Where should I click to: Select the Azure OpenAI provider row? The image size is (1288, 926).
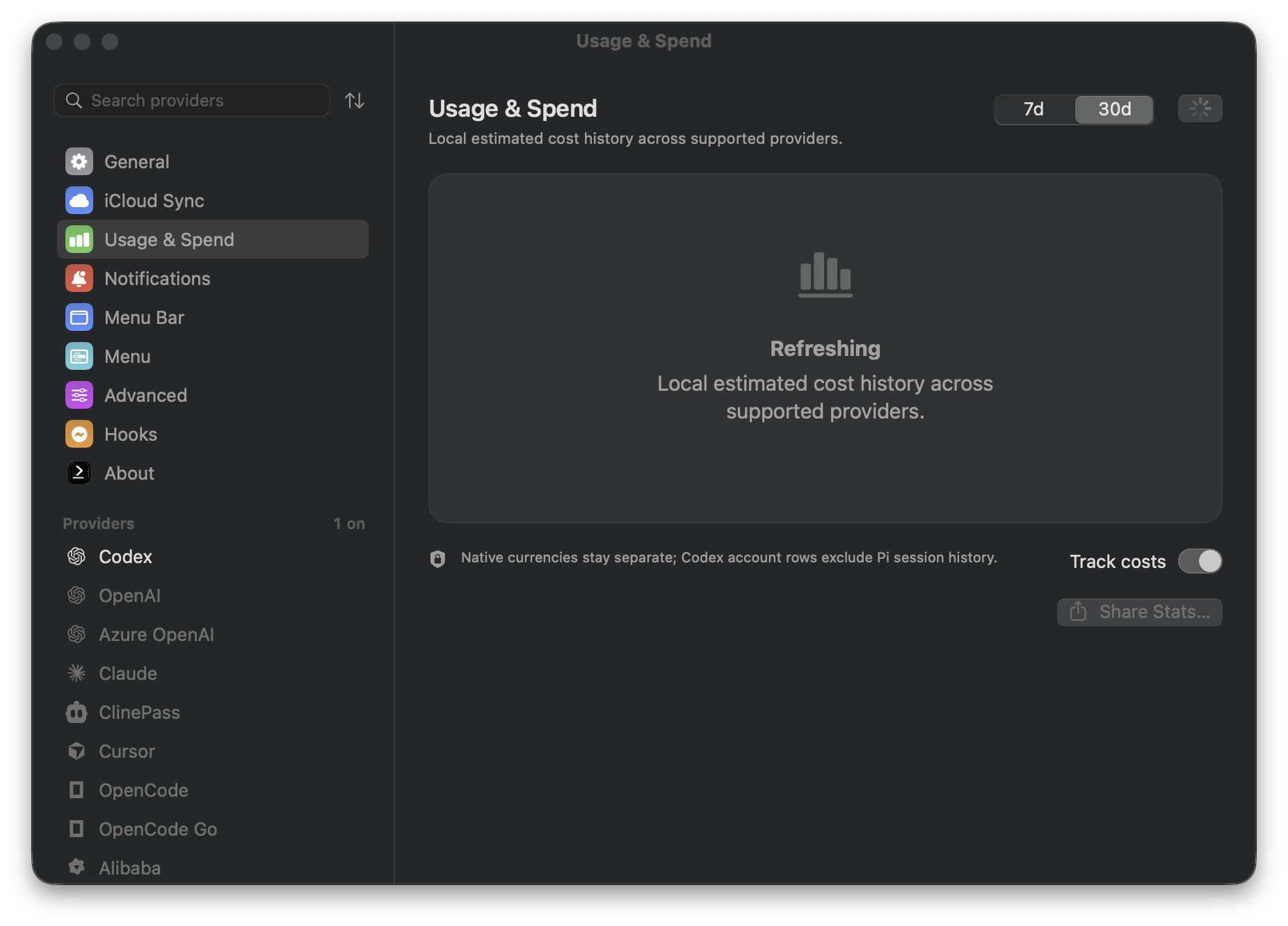click(x=213, y=635)
